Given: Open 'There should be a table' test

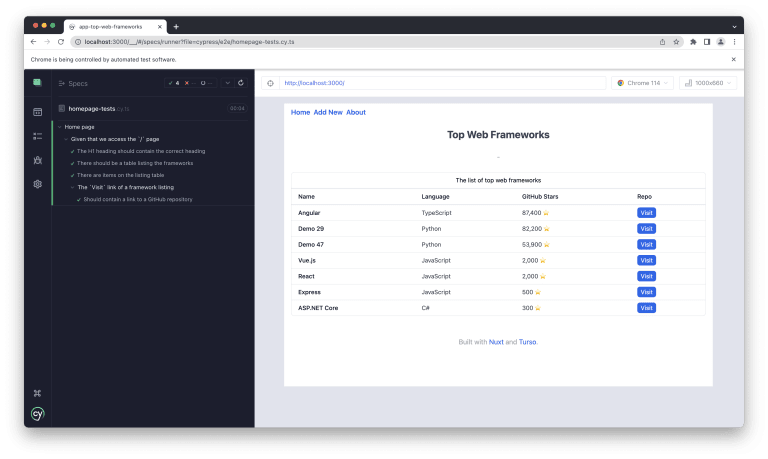Looking at the screenshot, I should [135, 163].
